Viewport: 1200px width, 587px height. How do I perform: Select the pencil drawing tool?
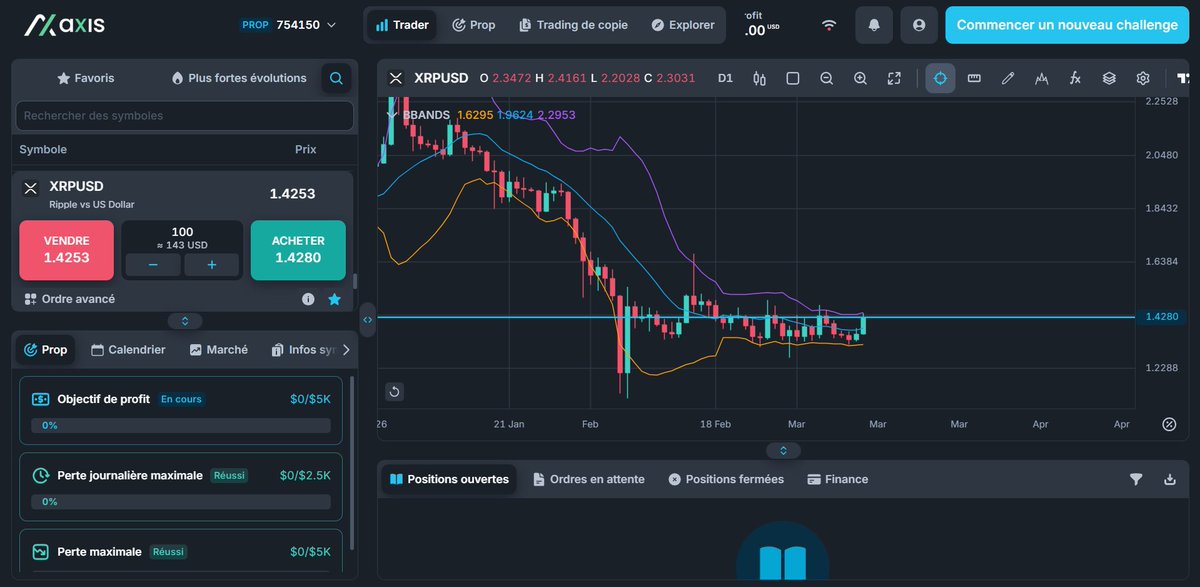point(1008,78)
